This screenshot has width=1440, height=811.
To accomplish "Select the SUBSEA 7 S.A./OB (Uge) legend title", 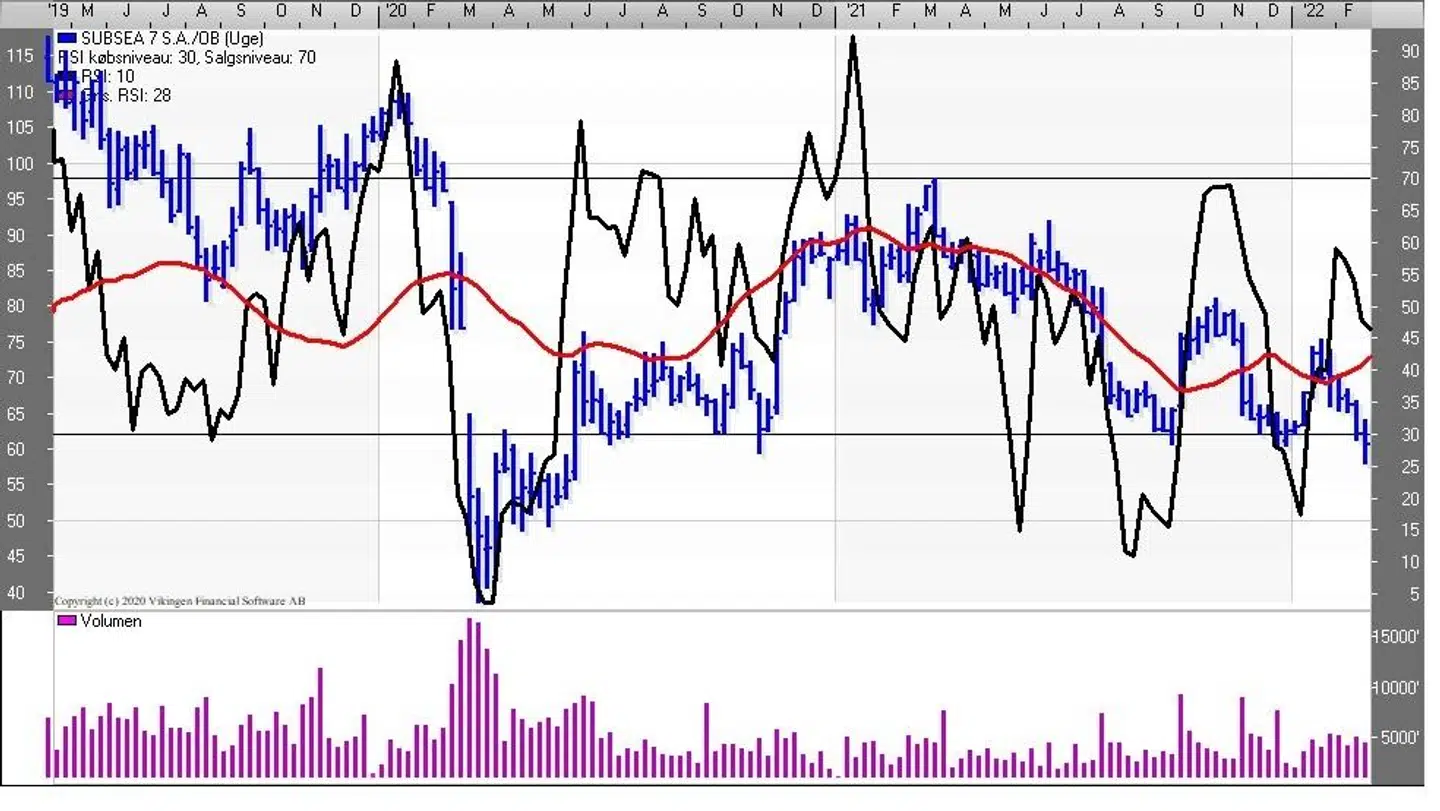I will 172,39.
